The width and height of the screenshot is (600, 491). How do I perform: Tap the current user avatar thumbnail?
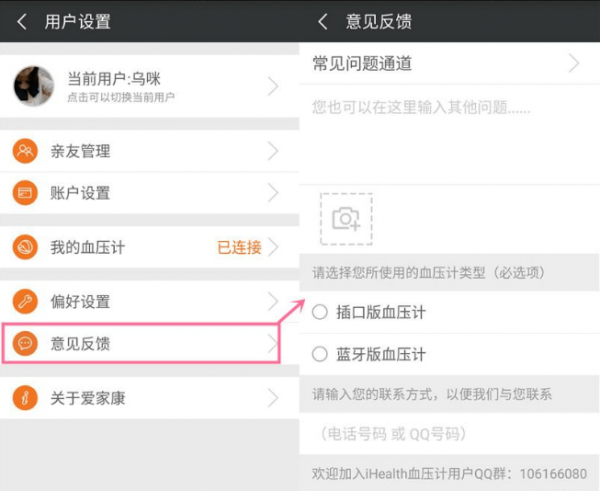coord(33,86)
